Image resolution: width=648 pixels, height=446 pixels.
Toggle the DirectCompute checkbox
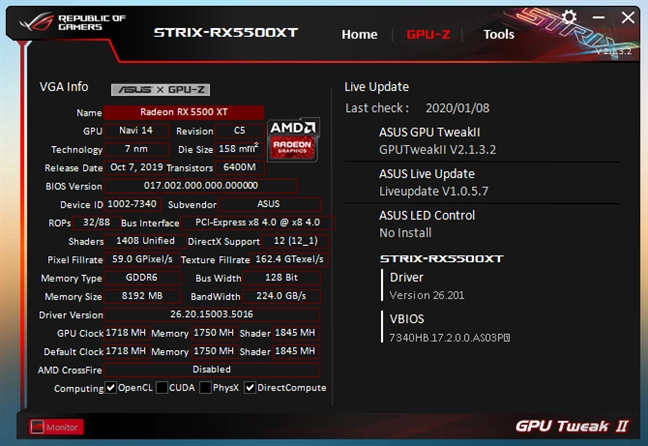point(250,388)
